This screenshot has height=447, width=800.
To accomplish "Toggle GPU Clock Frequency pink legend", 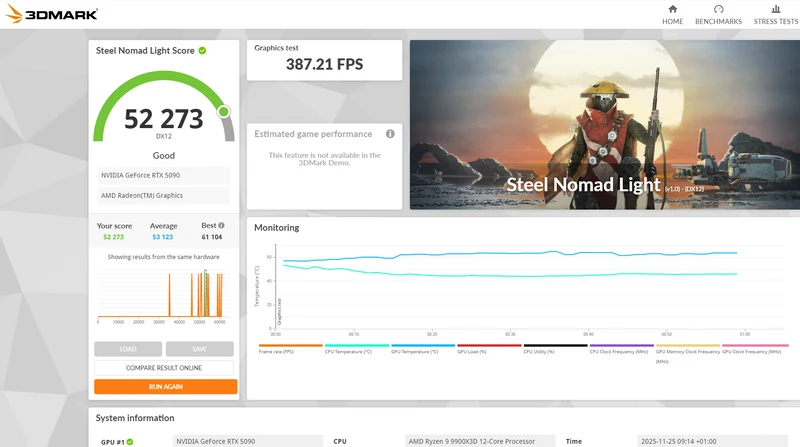I will (x=755, y=349).
